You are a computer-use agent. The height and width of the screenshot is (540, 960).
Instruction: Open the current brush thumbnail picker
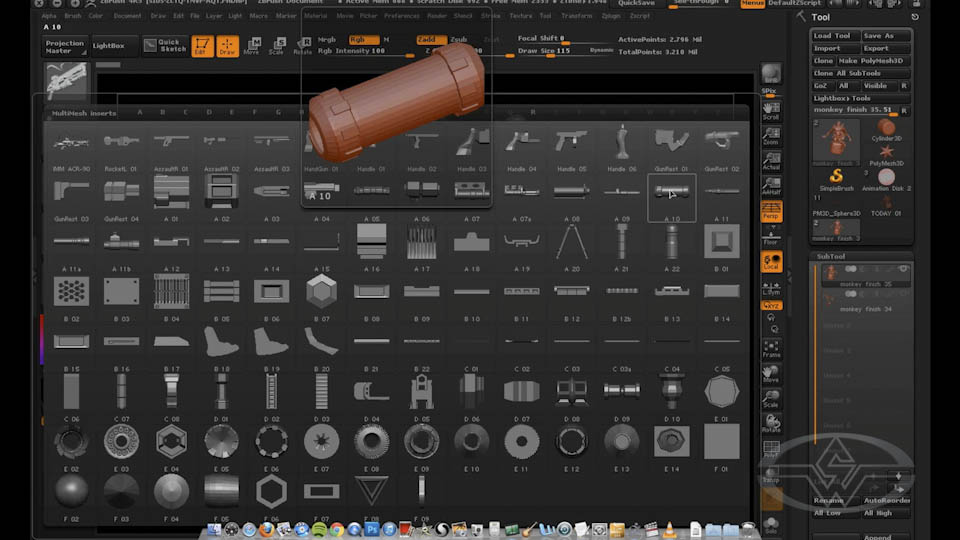click(66, 80)
